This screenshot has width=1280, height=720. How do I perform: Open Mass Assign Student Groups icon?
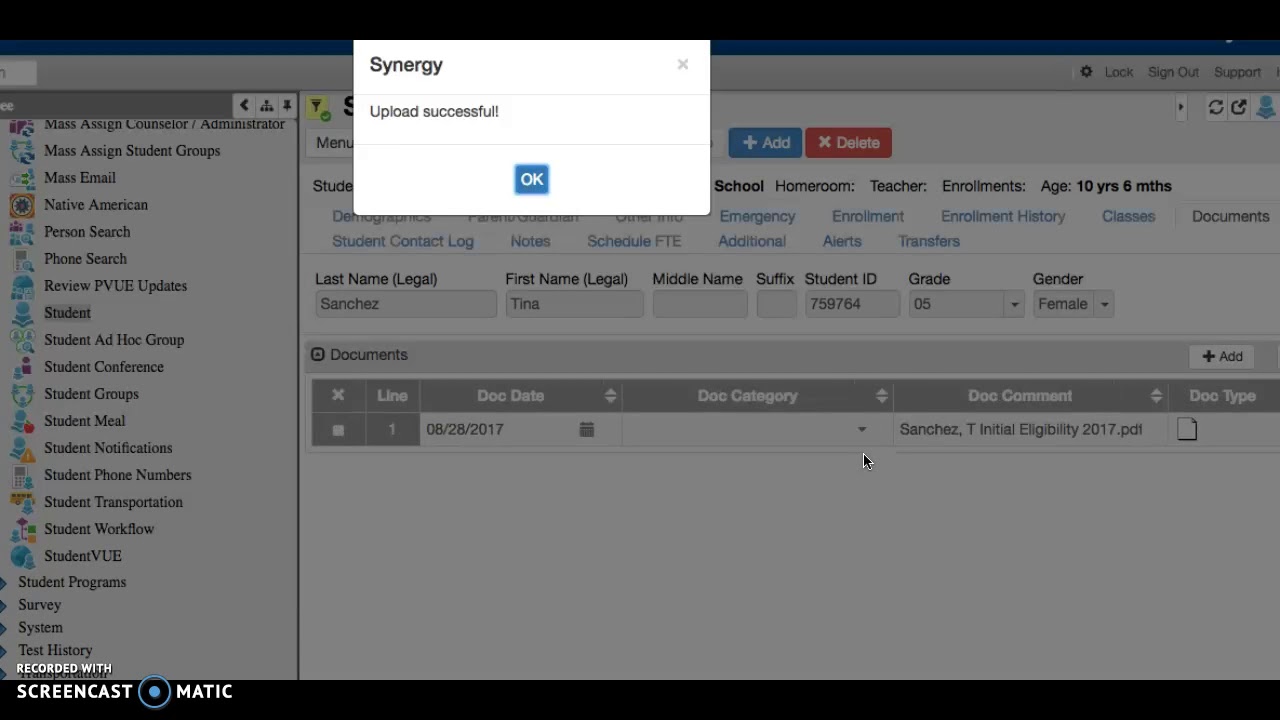22,151
